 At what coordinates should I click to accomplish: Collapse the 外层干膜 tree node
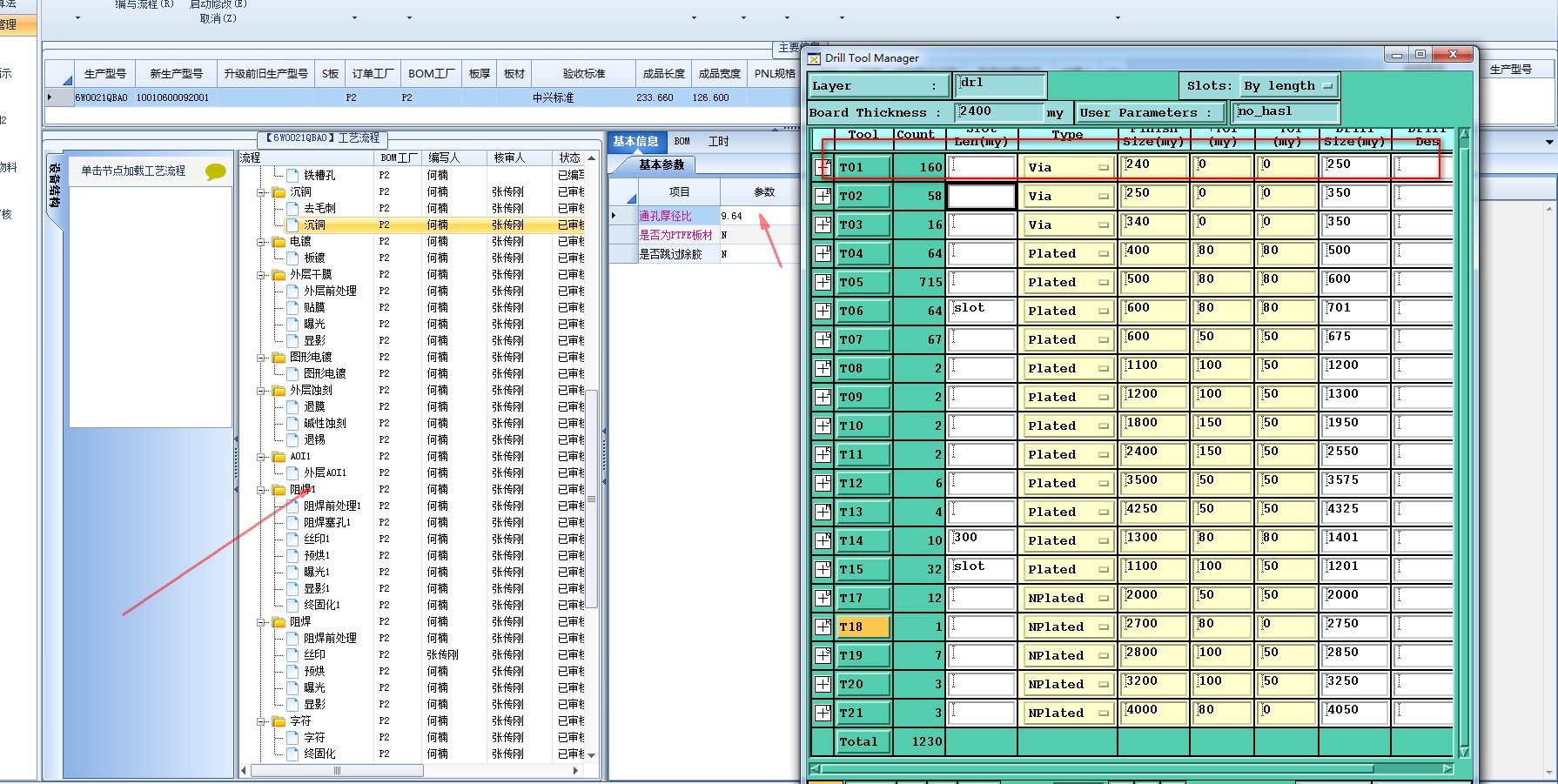pyautogui.click(x=261, y=275)
